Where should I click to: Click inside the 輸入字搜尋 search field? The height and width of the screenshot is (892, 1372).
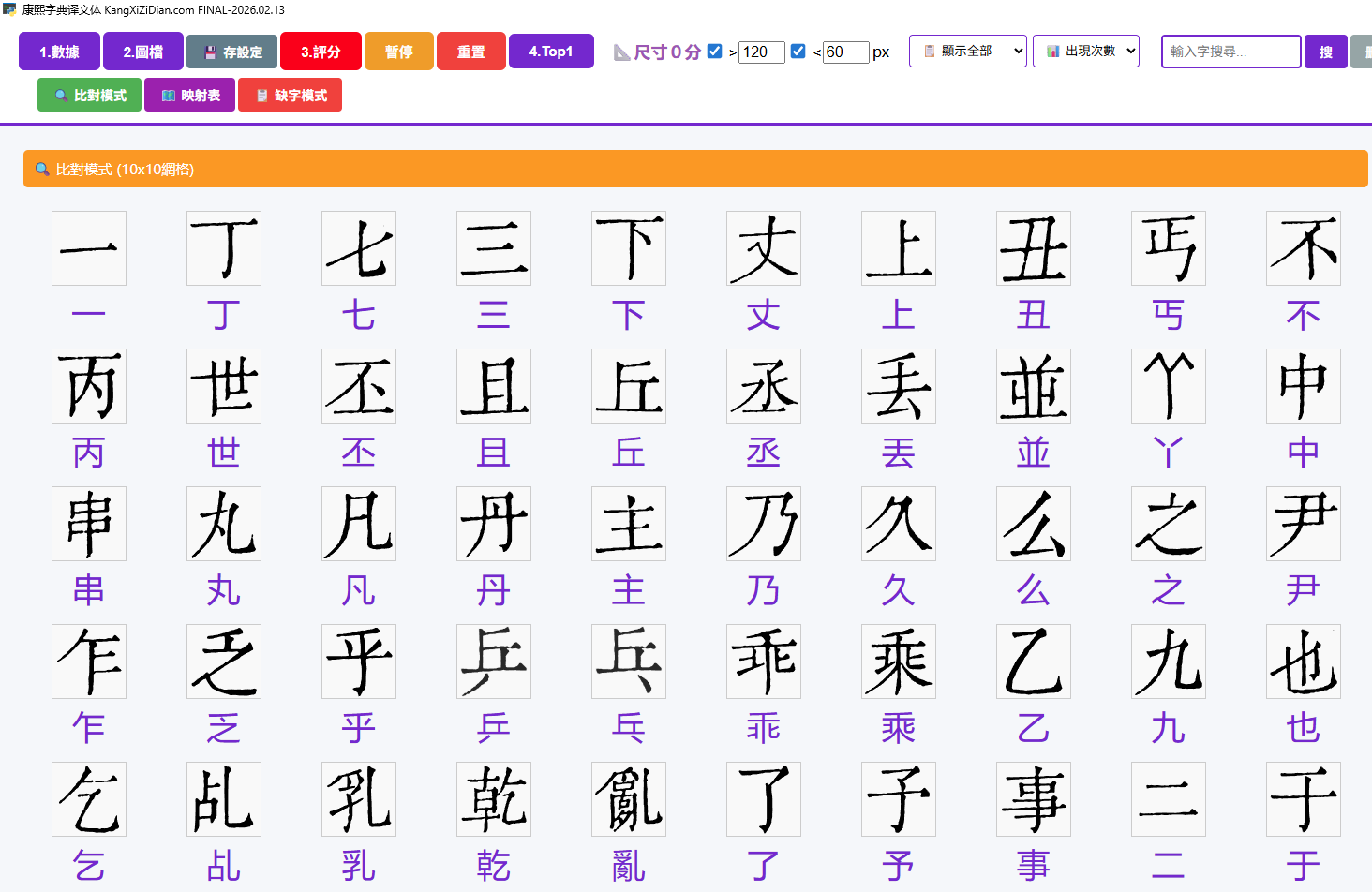point(1230,52)
